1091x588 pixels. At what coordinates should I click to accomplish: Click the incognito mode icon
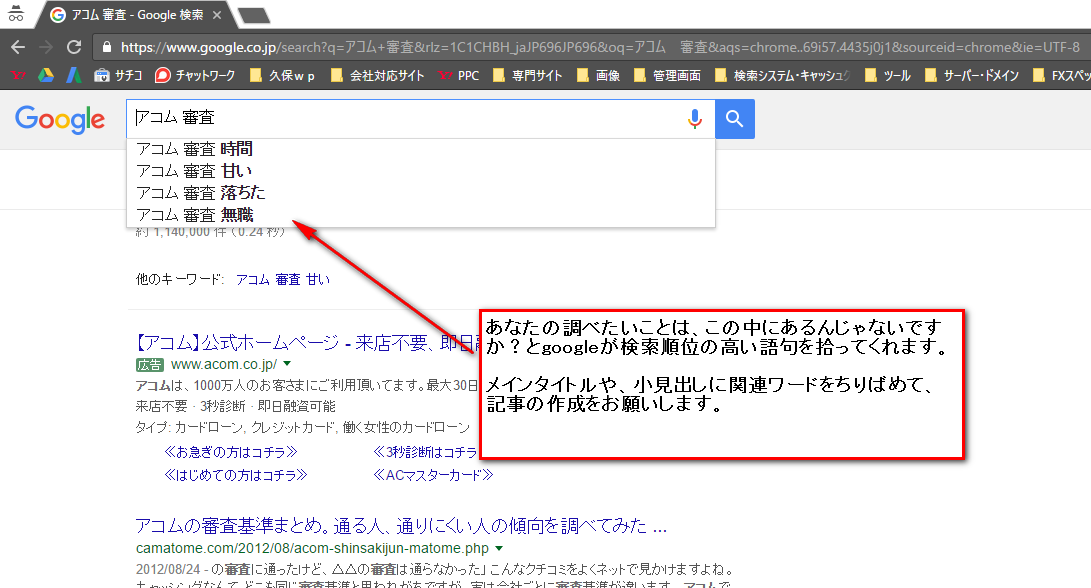(15, 14)
